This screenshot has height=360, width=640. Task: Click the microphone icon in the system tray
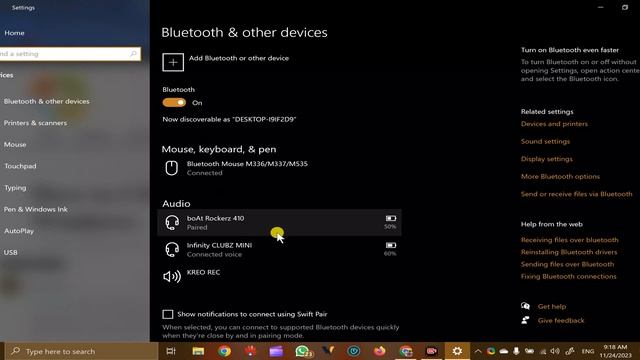tap(516, 351)
